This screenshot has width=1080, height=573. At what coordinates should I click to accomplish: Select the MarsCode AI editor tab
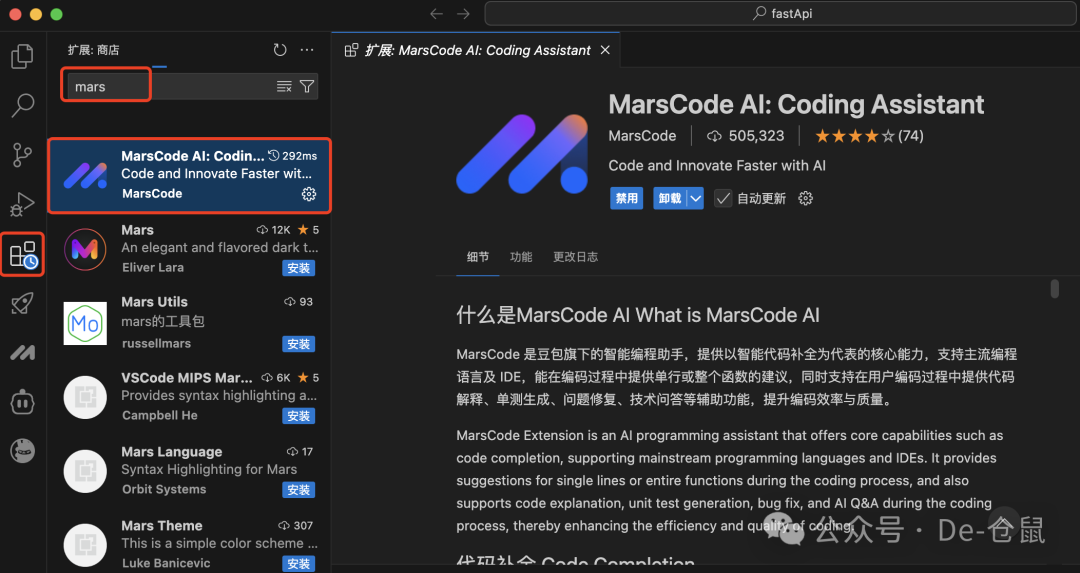coord(476,50)
